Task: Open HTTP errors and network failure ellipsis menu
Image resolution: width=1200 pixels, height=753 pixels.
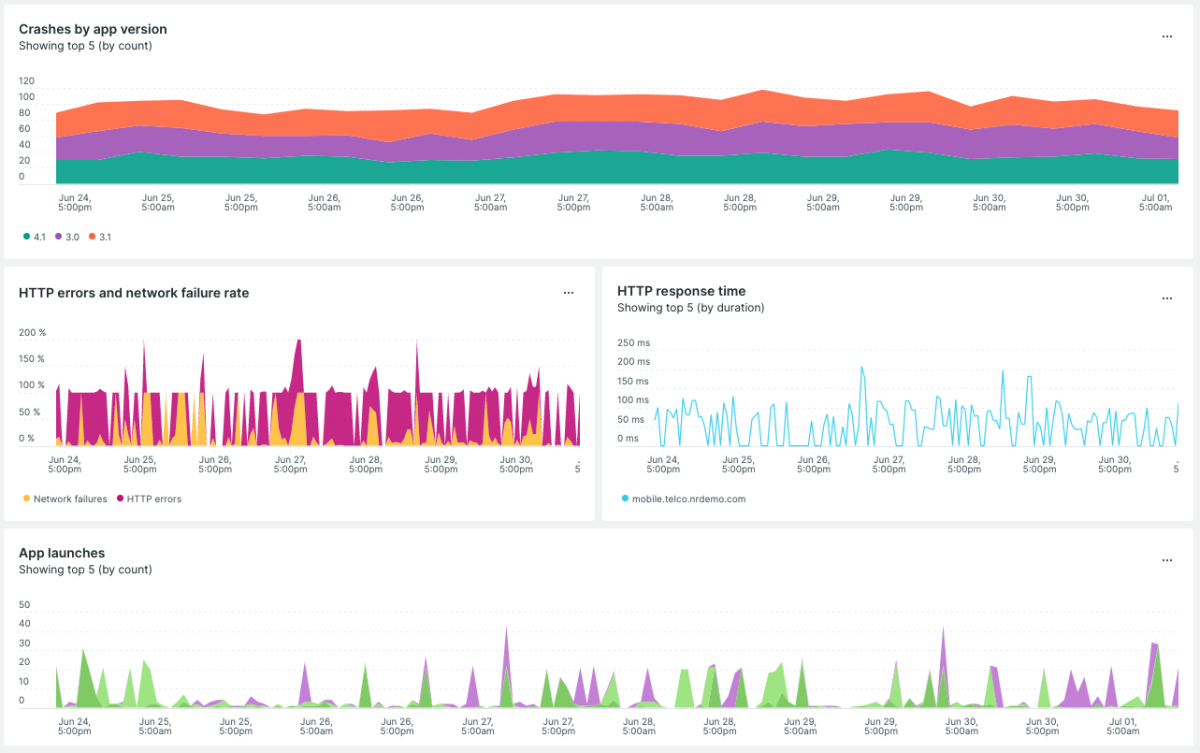Action: pyautogui.click(x=568, y=293)
